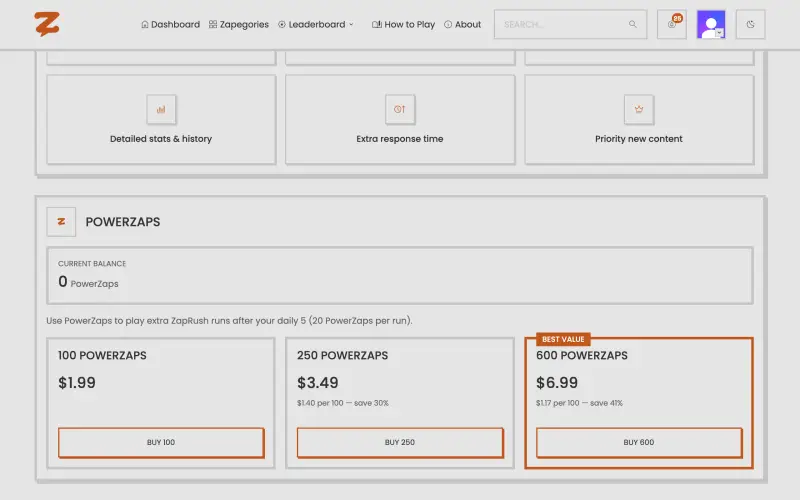Screen dimensions: 800x500
Task: Click the 100 POWERZAPS package title
Action: tap(102, 356)
